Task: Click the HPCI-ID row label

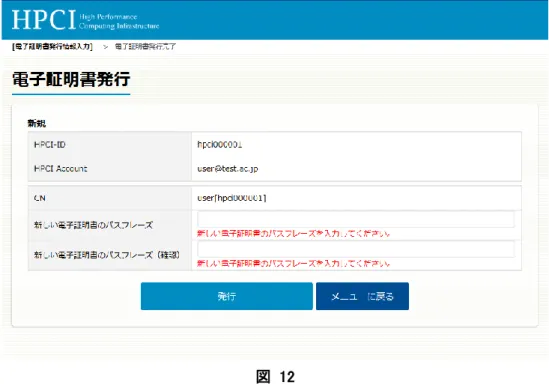Action: pyautogui.click(x=49, y=145)
